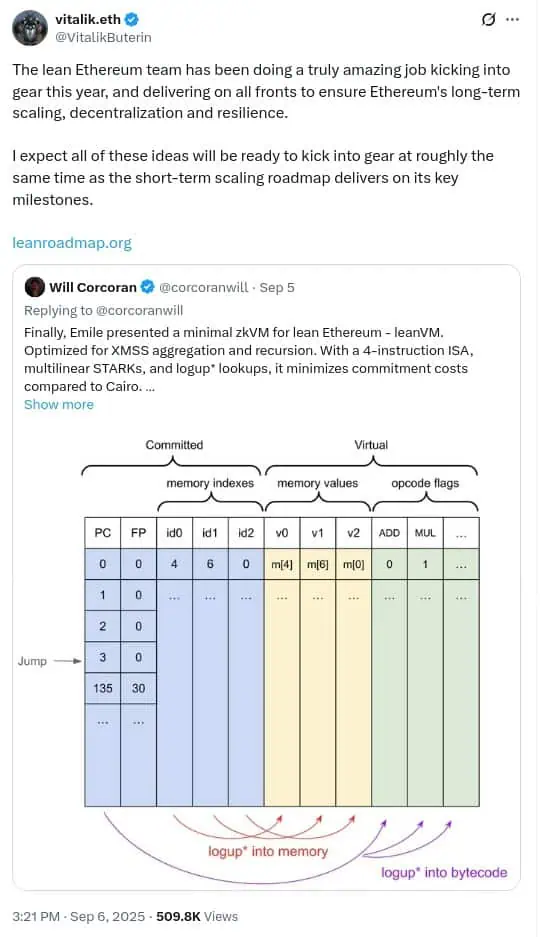Open @corcoranwill handle in quoted tweet
This screenshot has width=540, height=937.
pos(203,287)
